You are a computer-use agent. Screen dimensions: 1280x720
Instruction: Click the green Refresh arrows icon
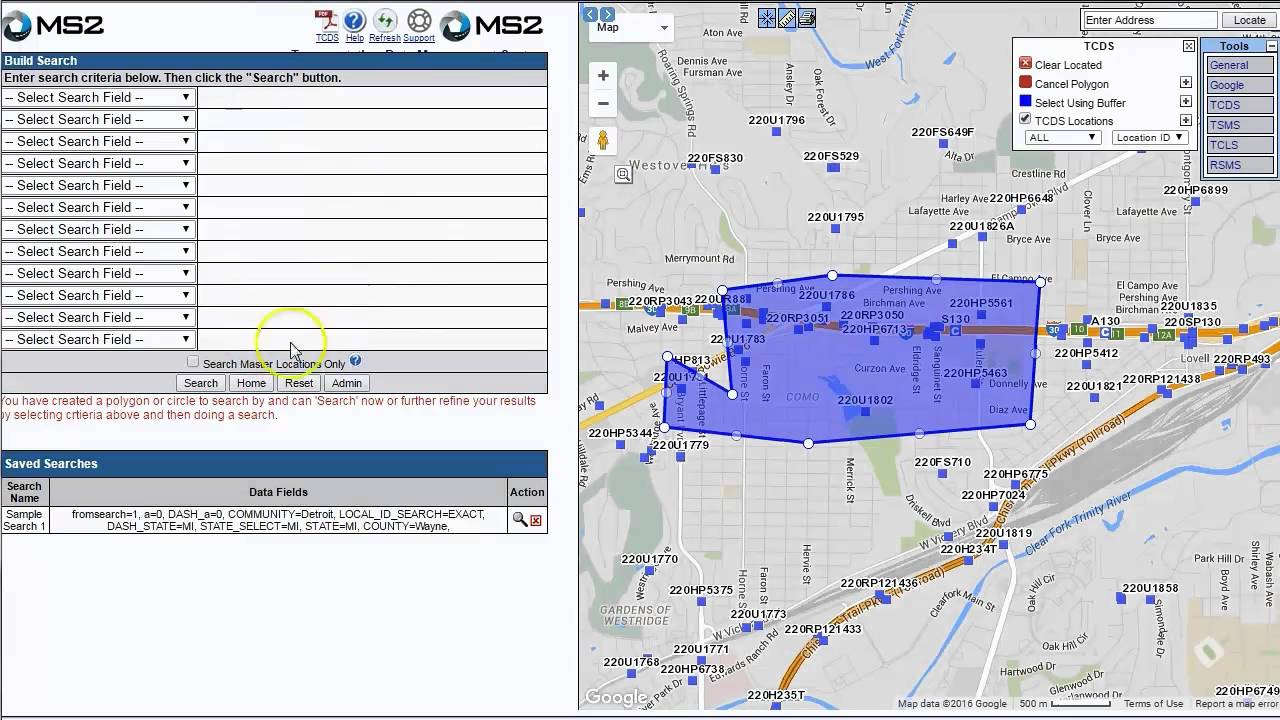tap(385, 20)
